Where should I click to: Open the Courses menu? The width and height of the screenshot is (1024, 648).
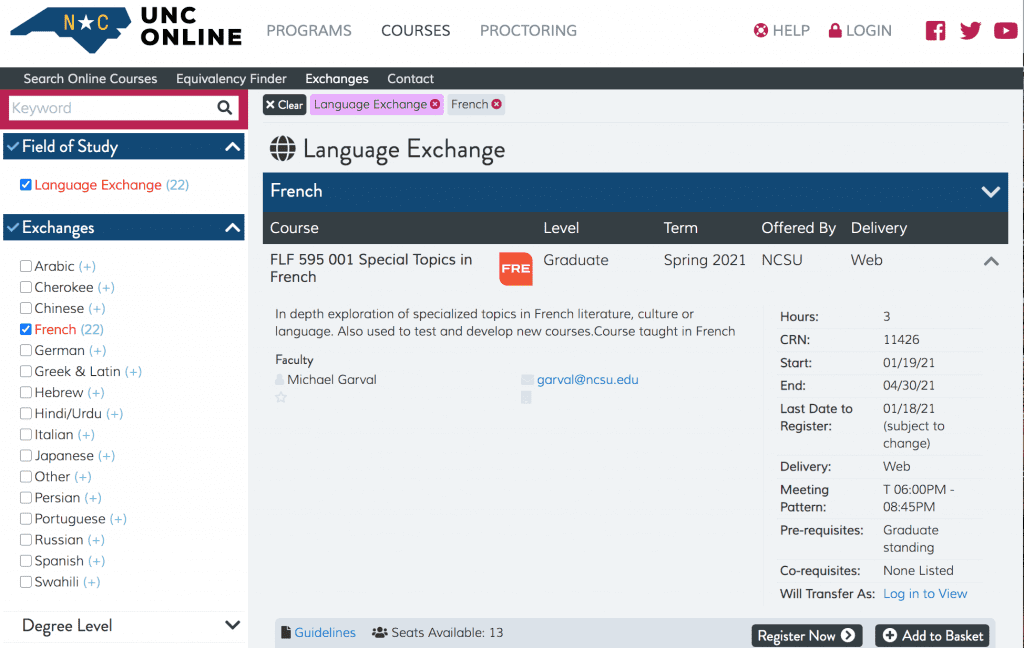pyautogui.click(x=415, y=31)
